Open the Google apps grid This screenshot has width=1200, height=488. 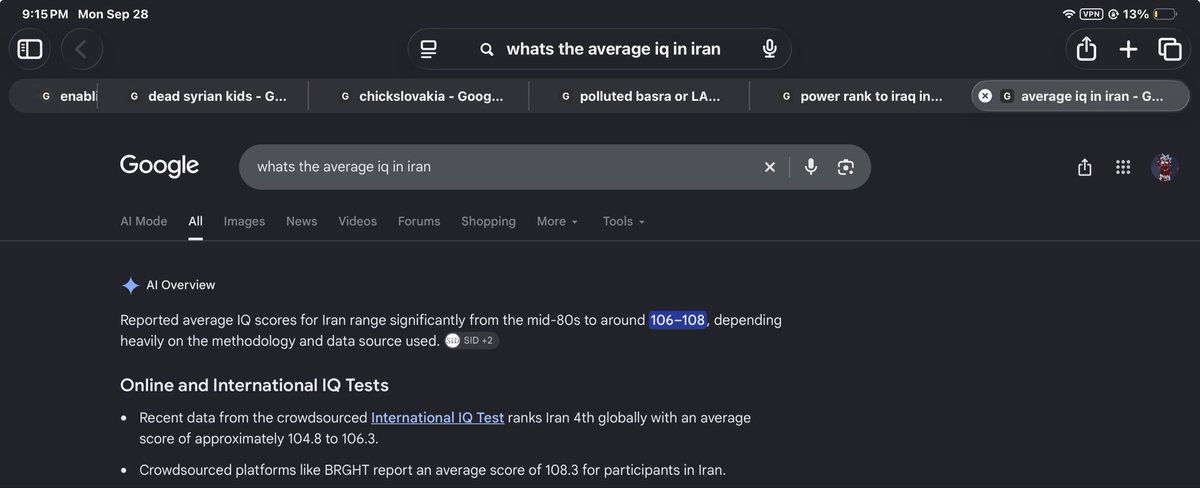pyautogui.click(x=1123, y=167)
